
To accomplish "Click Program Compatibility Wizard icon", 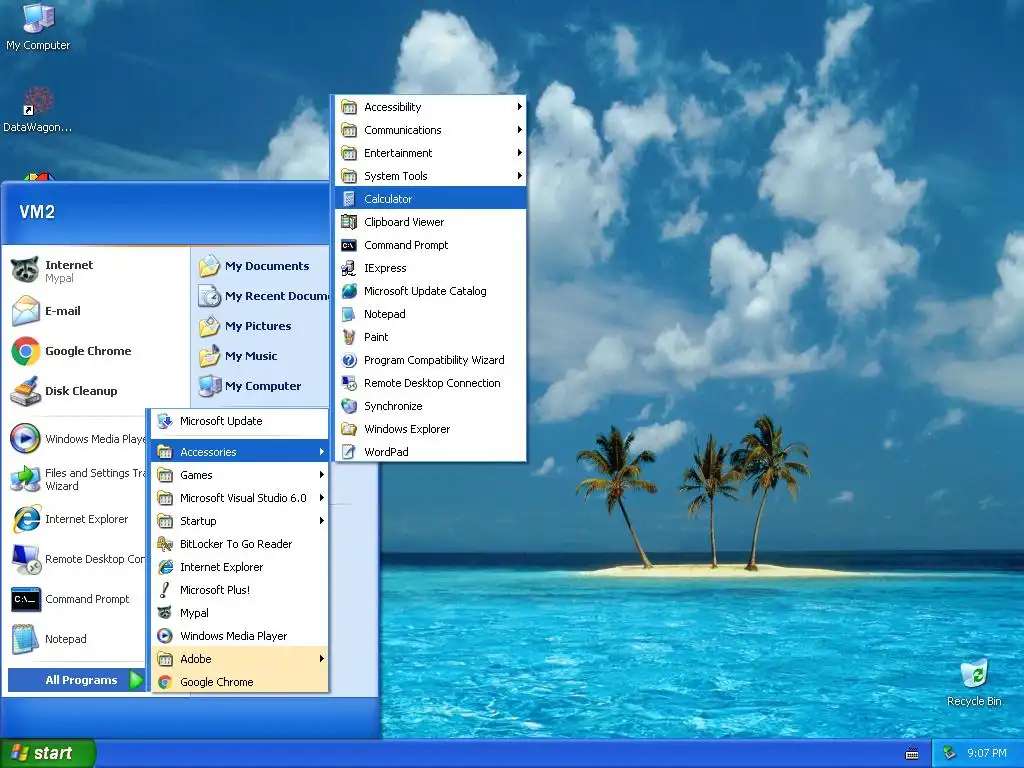I will tap(349, 360).
